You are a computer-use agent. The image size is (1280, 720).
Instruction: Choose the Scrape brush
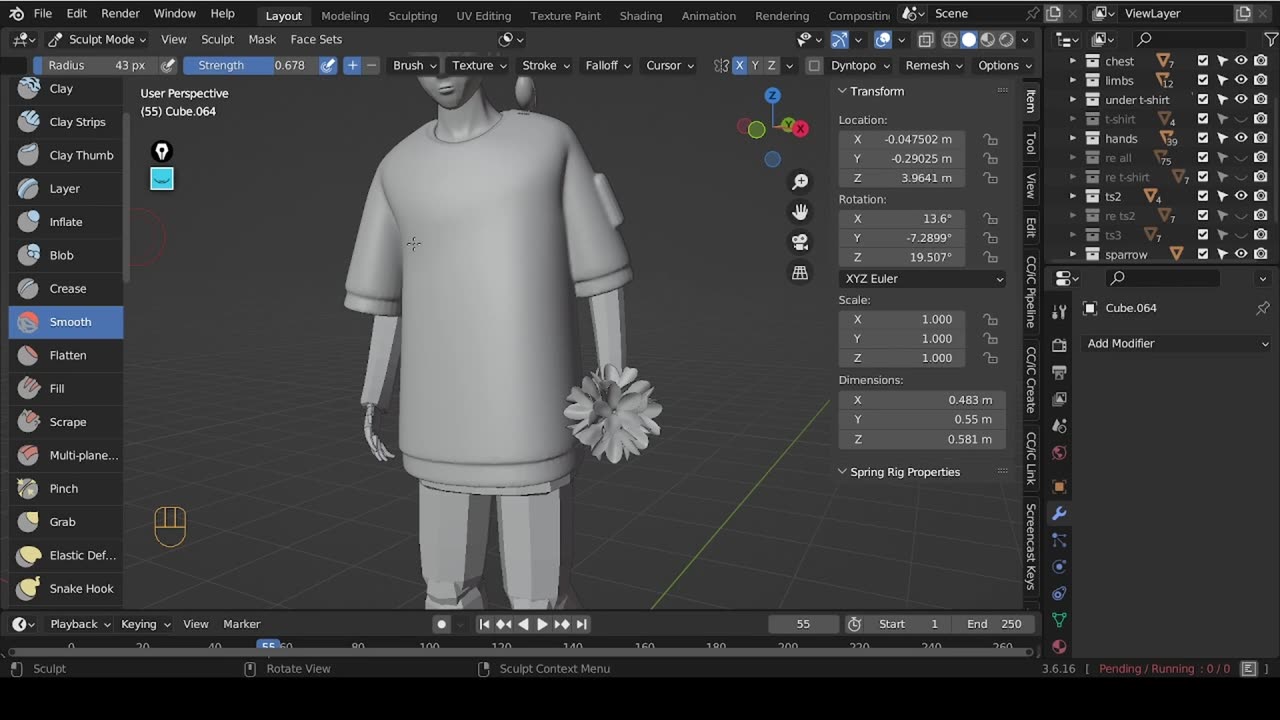click(66, 422)
